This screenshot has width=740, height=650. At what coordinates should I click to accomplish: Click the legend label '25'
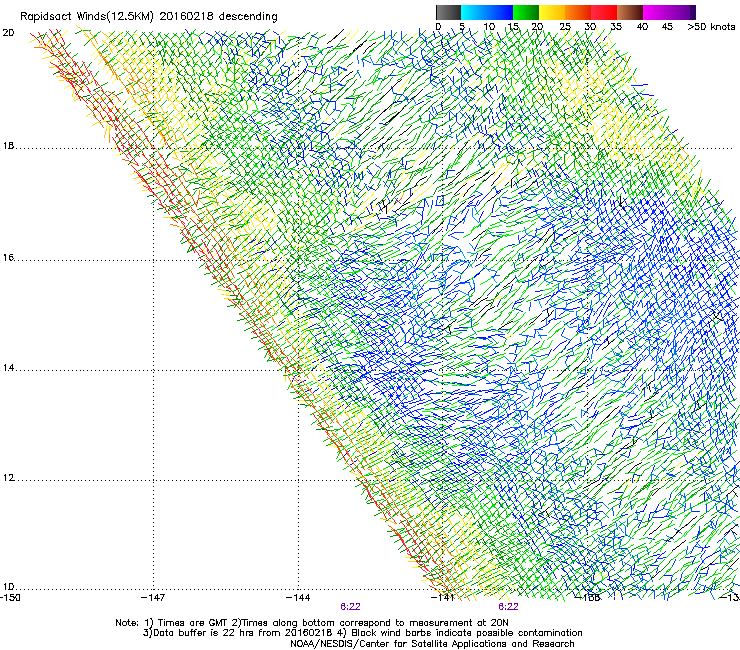coord(565,27)
